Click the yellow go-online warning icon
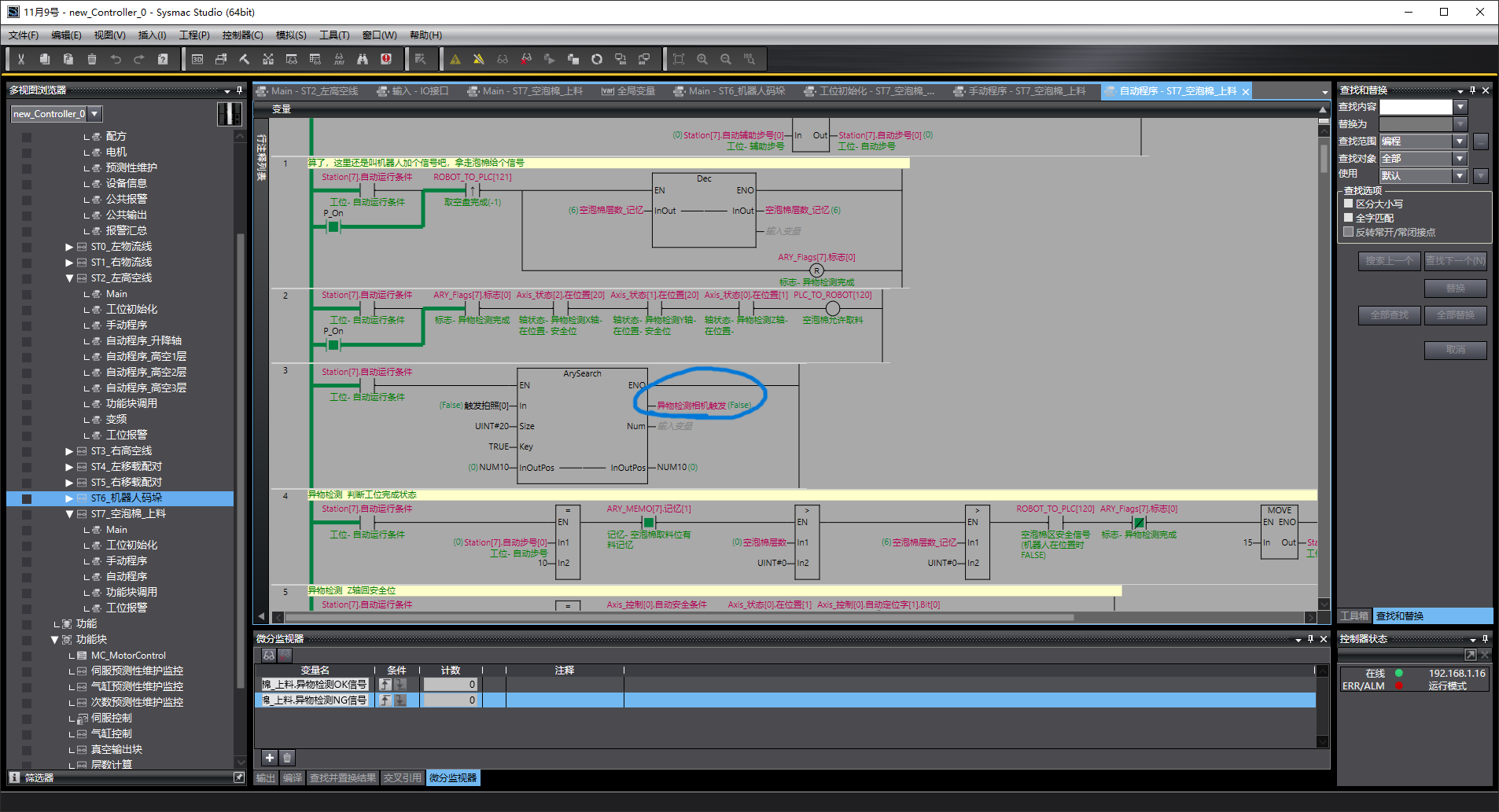This screenshot has height=812, width=1499. tap(455, 59)
